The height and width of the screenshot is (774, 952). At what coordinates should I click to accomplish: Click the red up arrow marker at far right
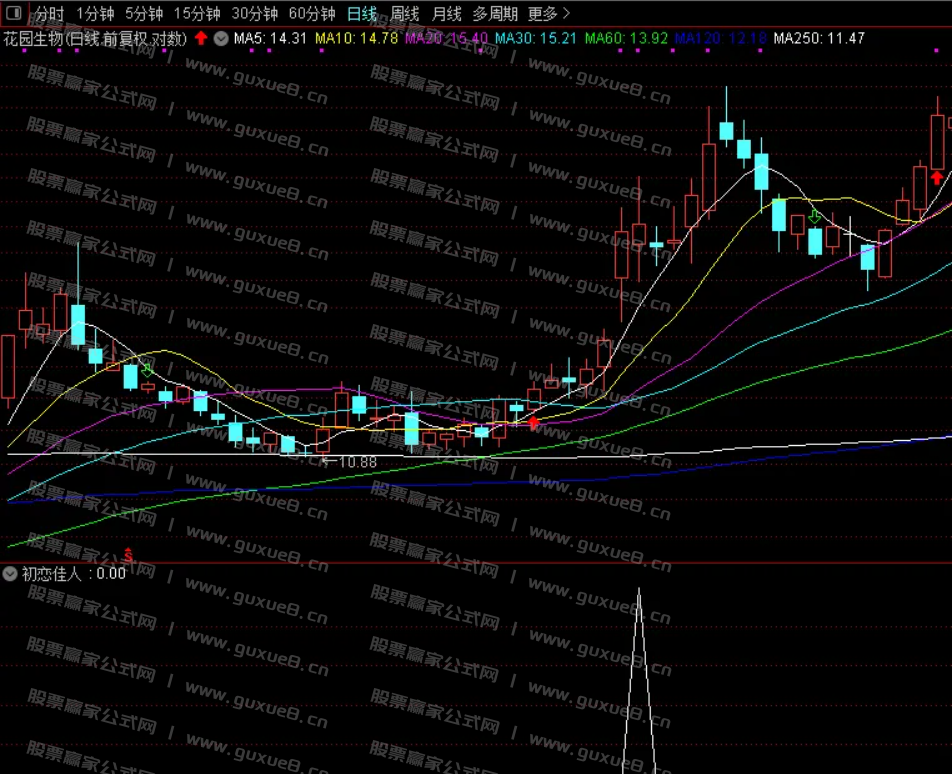click(x=936, y=178)
